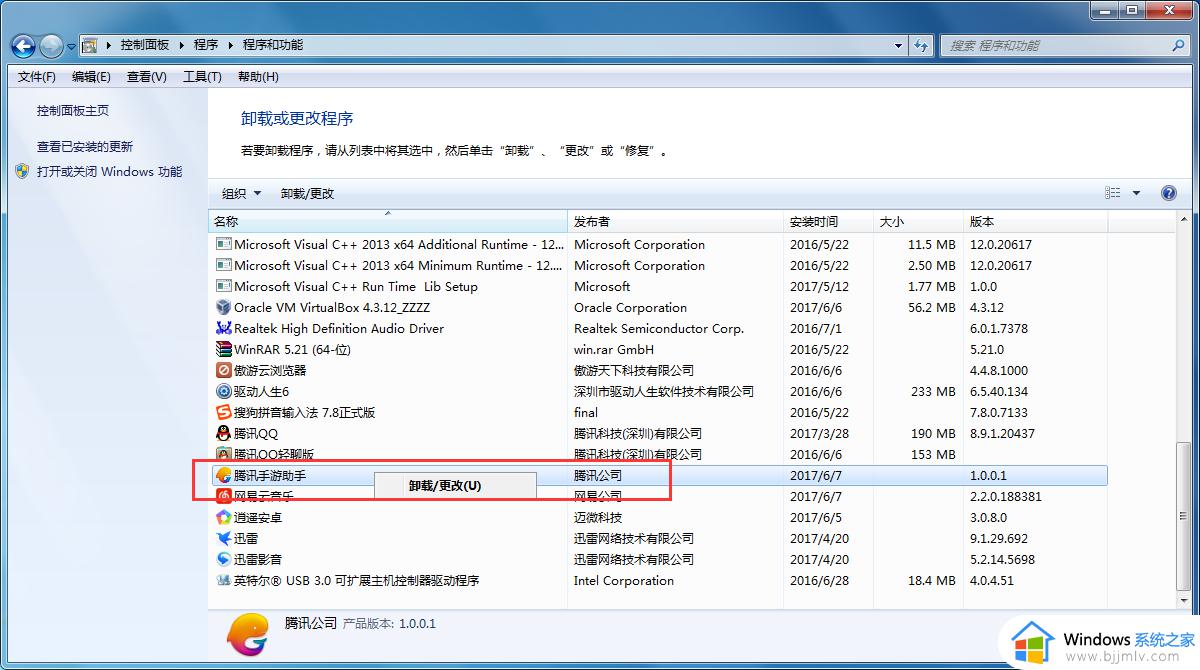Select the 傲游云浏览器 icon
The height and width of the screenshot is (670, 1200).
224,371
